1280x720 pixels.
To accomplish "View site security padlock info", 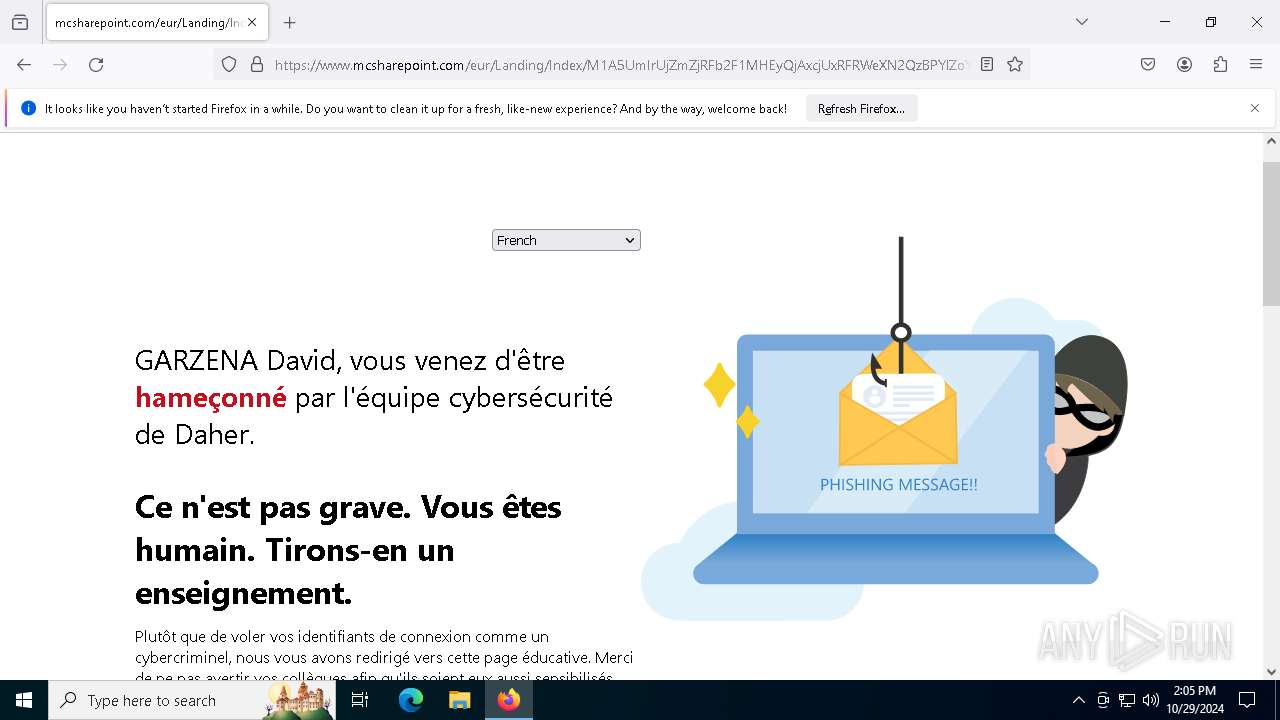I will pyautogui.click(x=257, y=64).
